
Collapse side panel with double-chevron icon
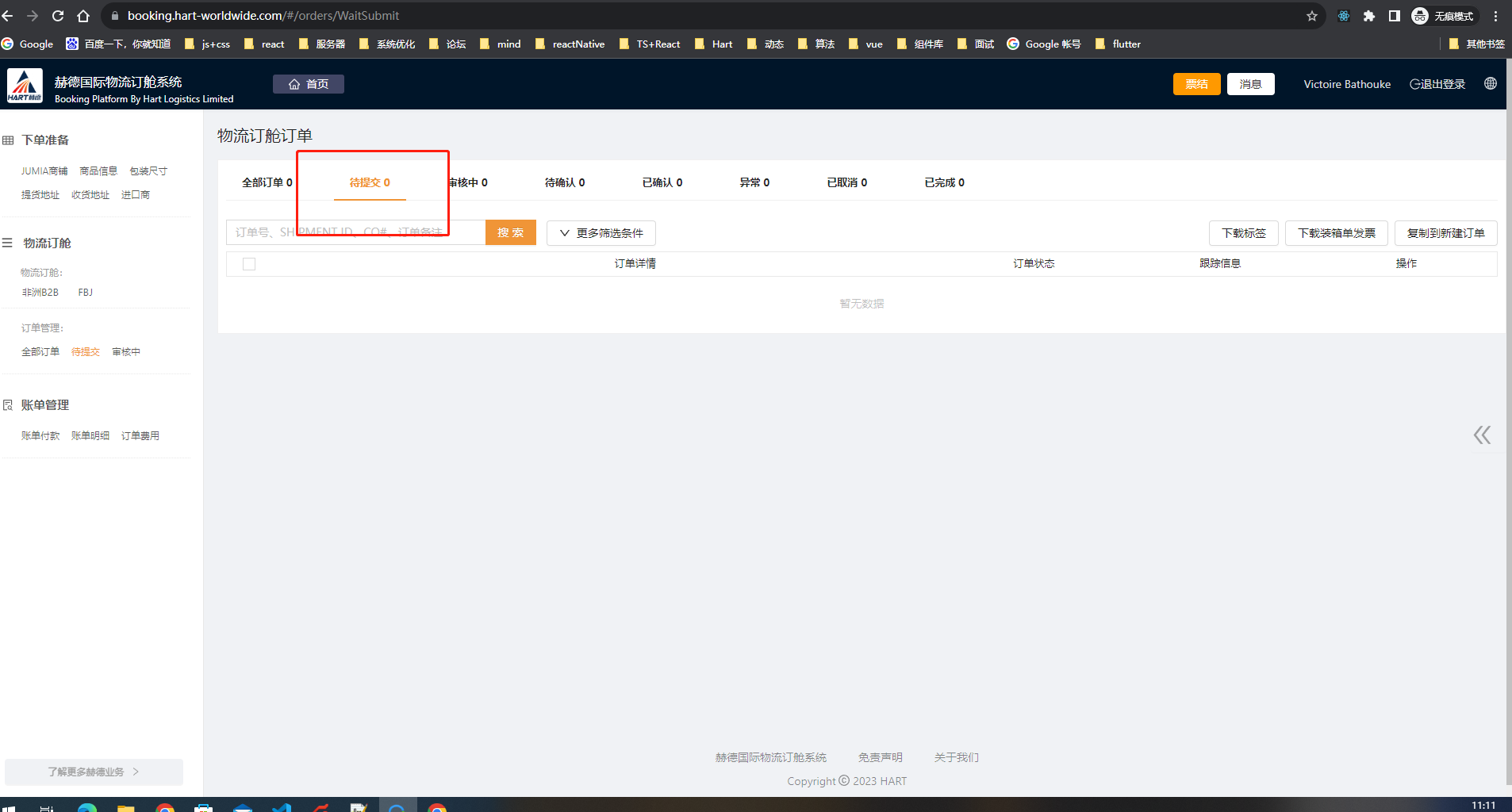pyautogui.click(x=1482, y=435)
